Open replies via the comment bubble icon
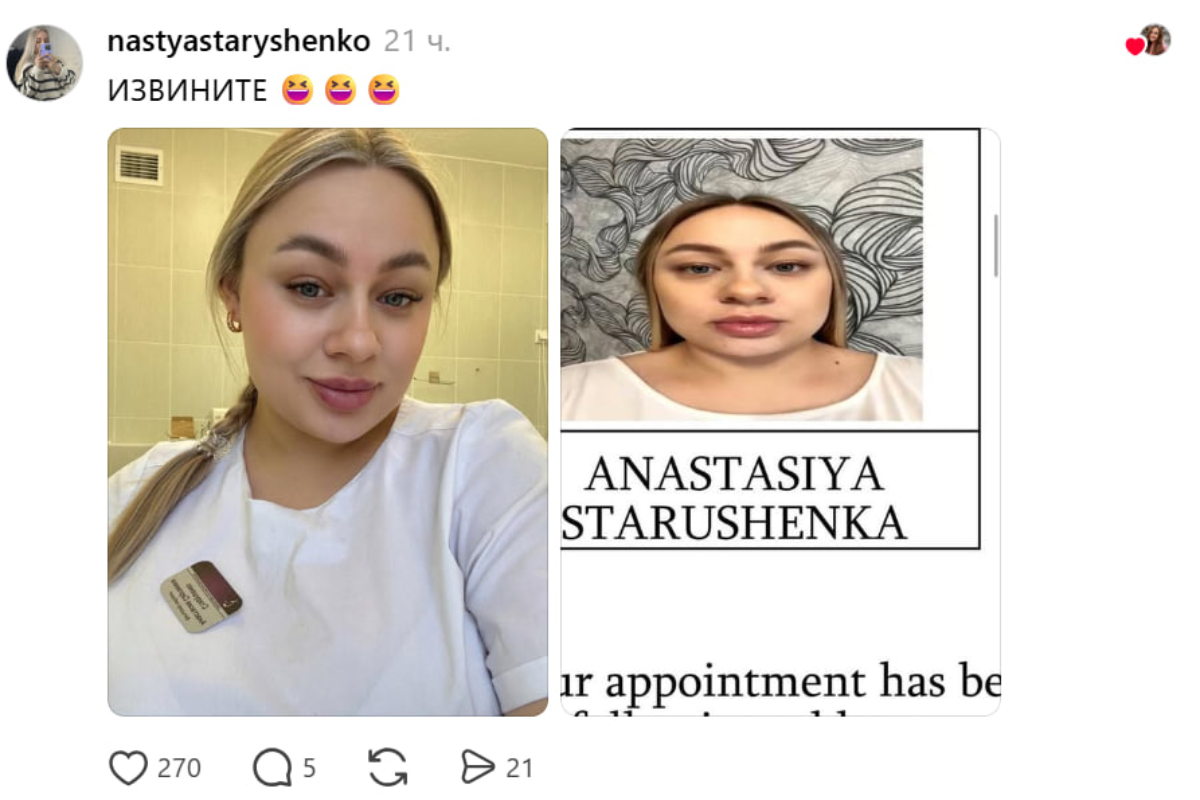The width and height of the screenshot is (1200, 800). point(271,768)
